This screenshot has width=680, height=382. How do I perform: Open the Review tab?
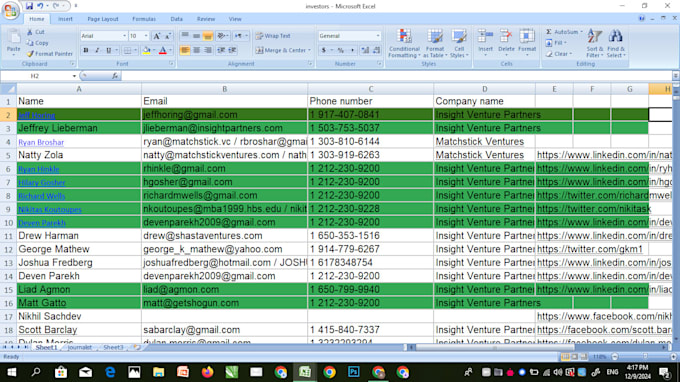[x=206, y=19]
